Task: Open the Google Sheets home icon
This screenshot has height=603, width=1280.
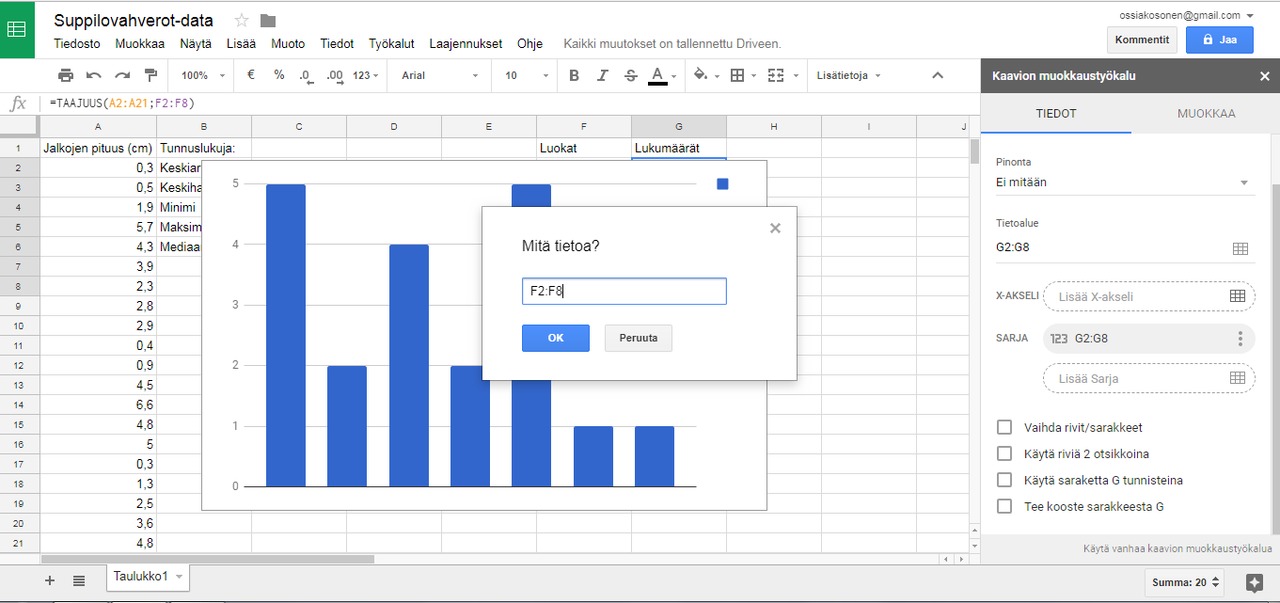Action: click(x=17, y=29)
